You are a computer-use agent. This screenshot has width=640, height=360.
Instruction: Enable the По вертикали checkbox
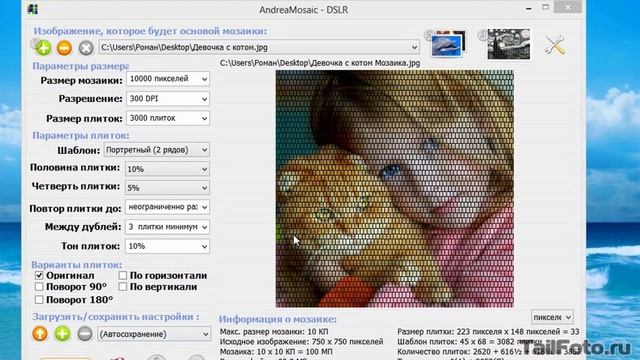tap(123, 287)
